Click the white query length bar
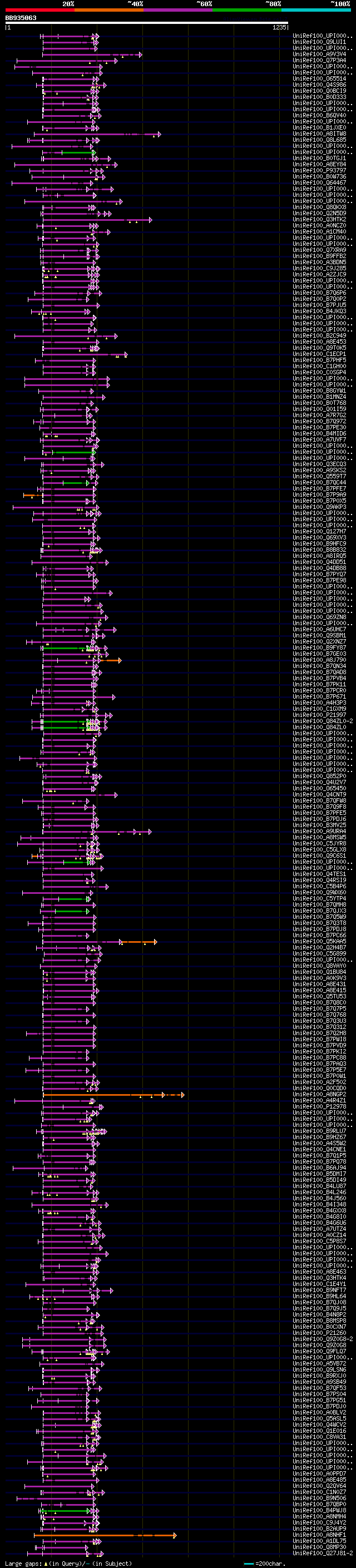Image resolution: width=356 pixels, height=1568 pixels. pos(147,23)
